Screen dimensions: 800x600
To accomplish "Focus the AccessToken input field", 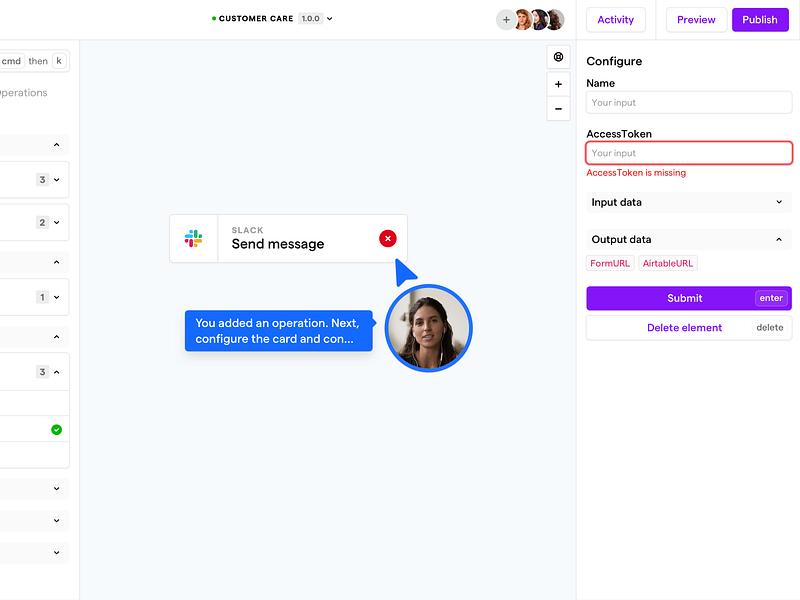I will (x=689, y=153).
